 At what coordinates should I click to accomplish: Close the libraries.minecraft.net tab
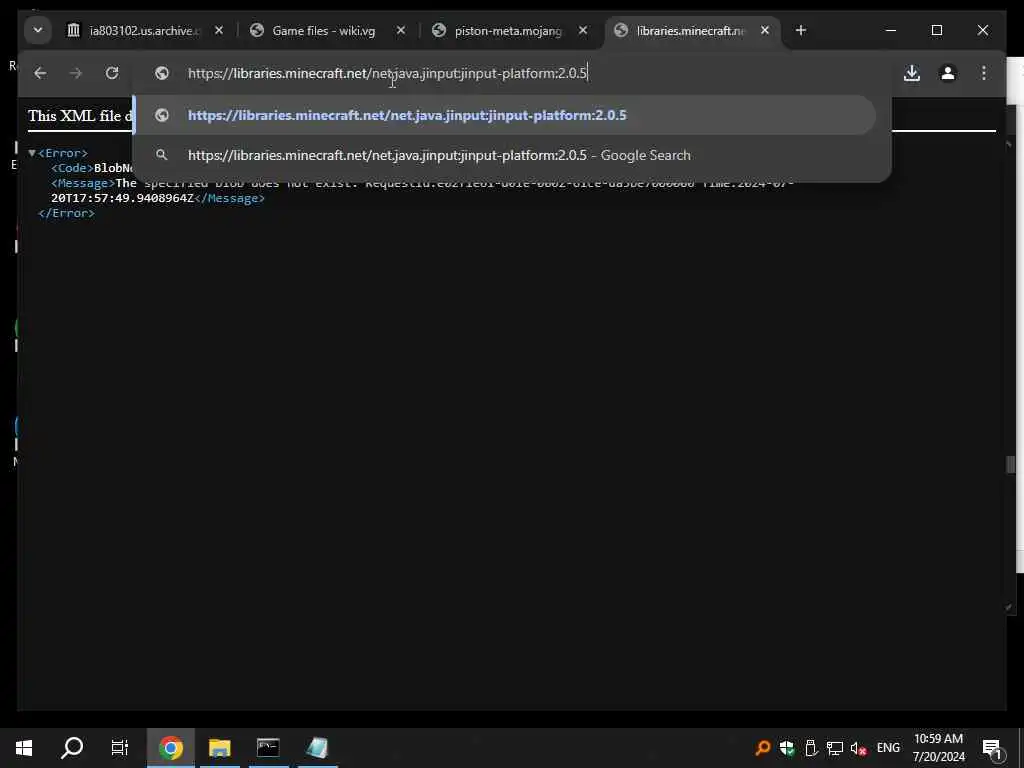765,31
